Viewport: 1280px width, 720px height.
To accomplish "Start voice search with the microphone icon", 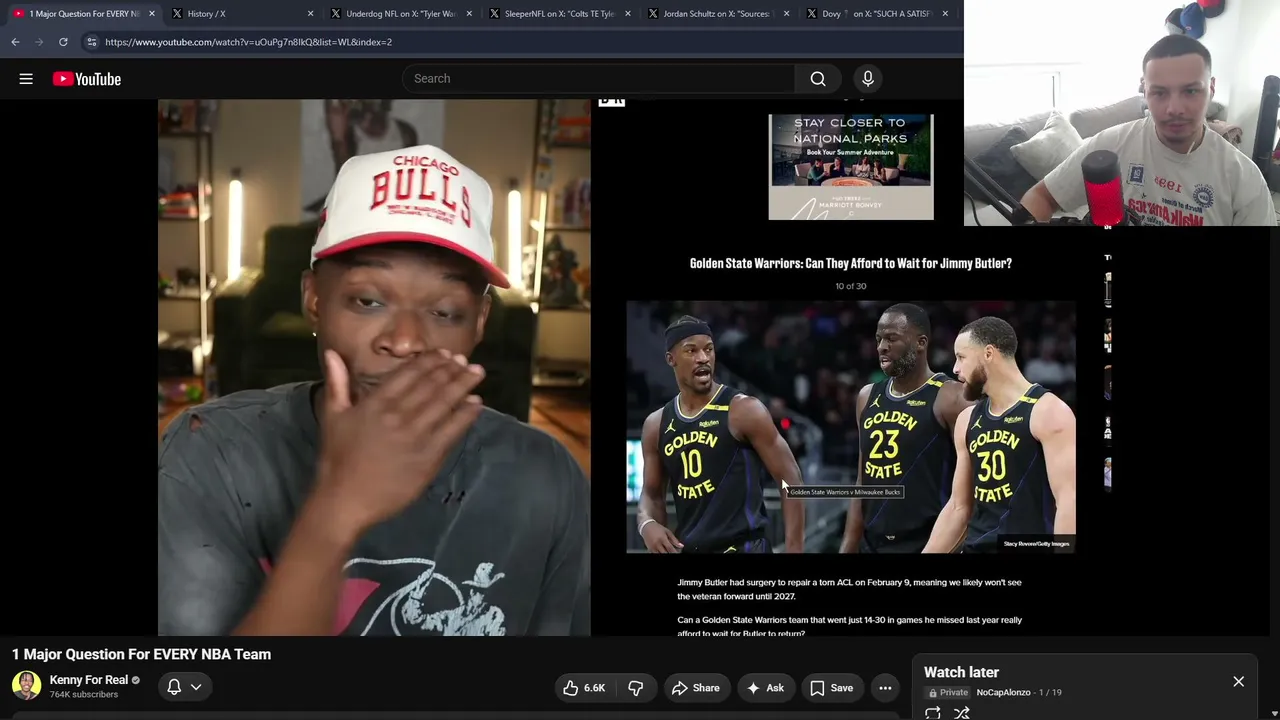I will pyautogui.click(x=868, y=79).
